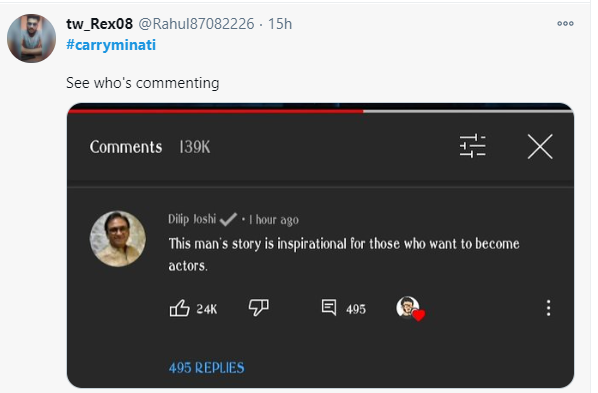
Task: Open tw_Rex08's profile picture
Action: pyautogui.click(x=31, y=38)
